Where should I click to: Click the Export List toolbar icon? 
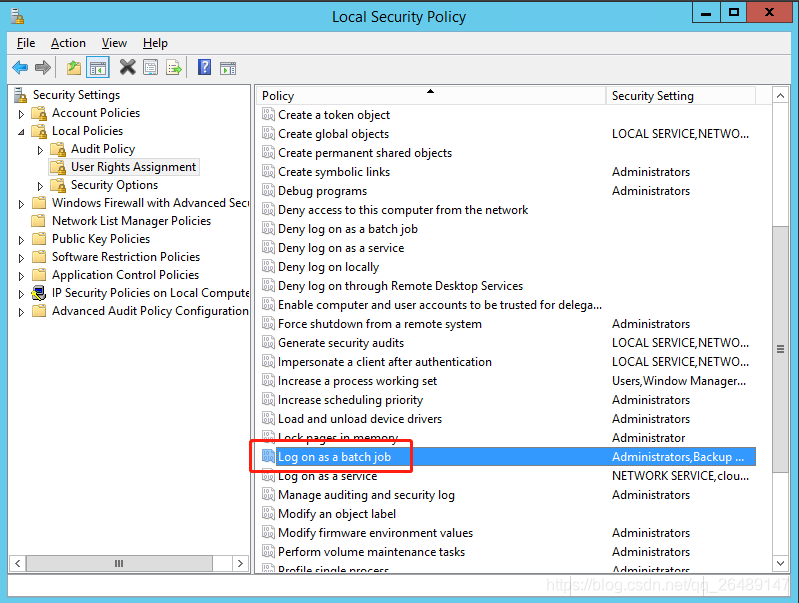pyautogui.click(x=174, y=67)
